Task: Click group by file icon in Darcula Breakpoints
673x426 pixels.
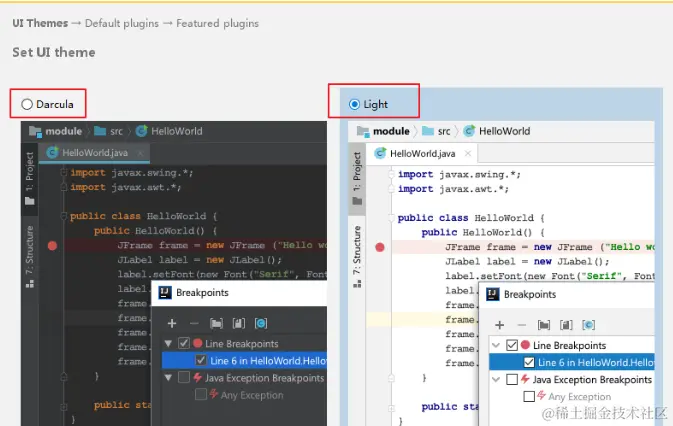Action: 239,323
